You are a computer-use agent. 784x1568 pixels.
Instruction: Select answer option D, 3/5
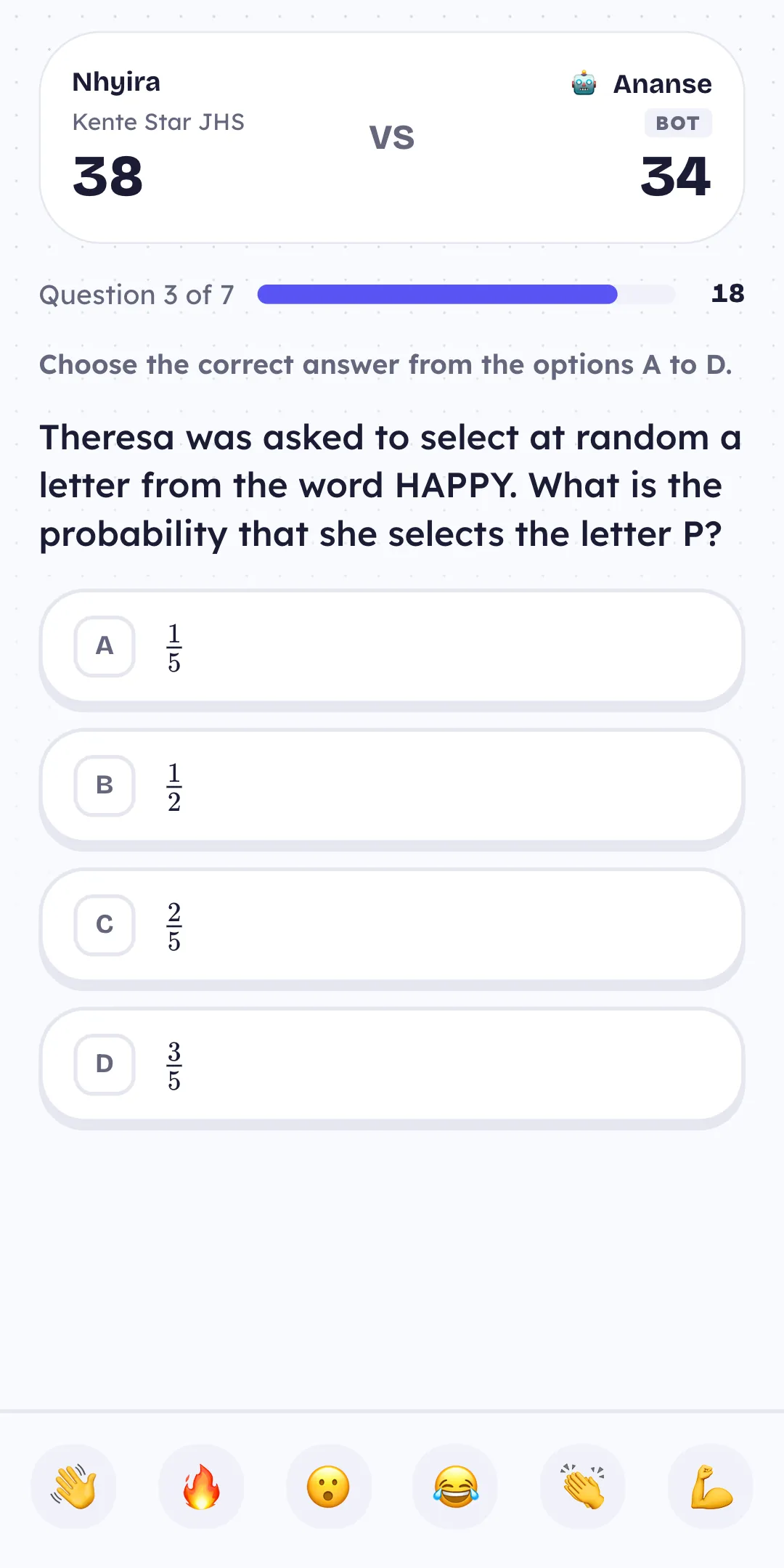tap(392, 1066)
